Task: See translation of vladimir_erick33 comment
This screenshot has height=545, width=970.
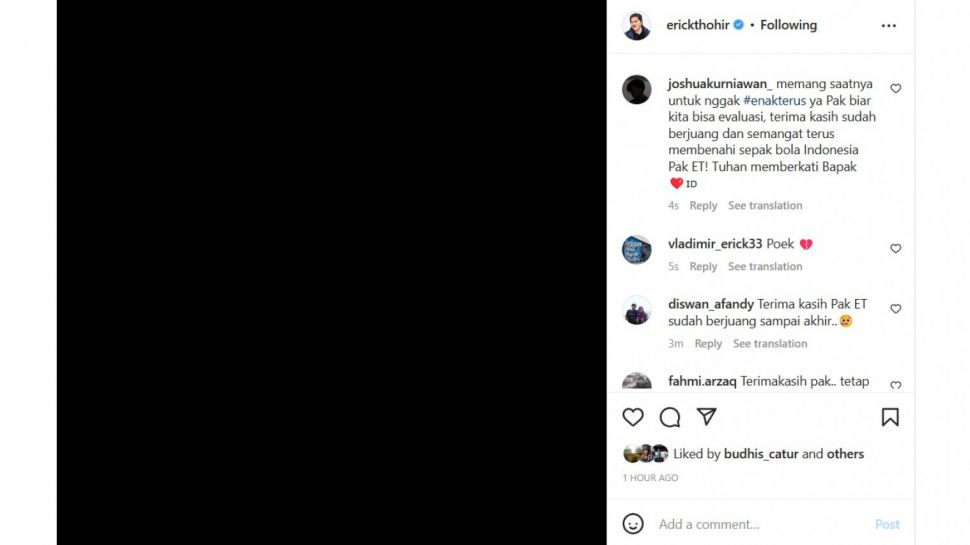Action: tap(765, 267)
